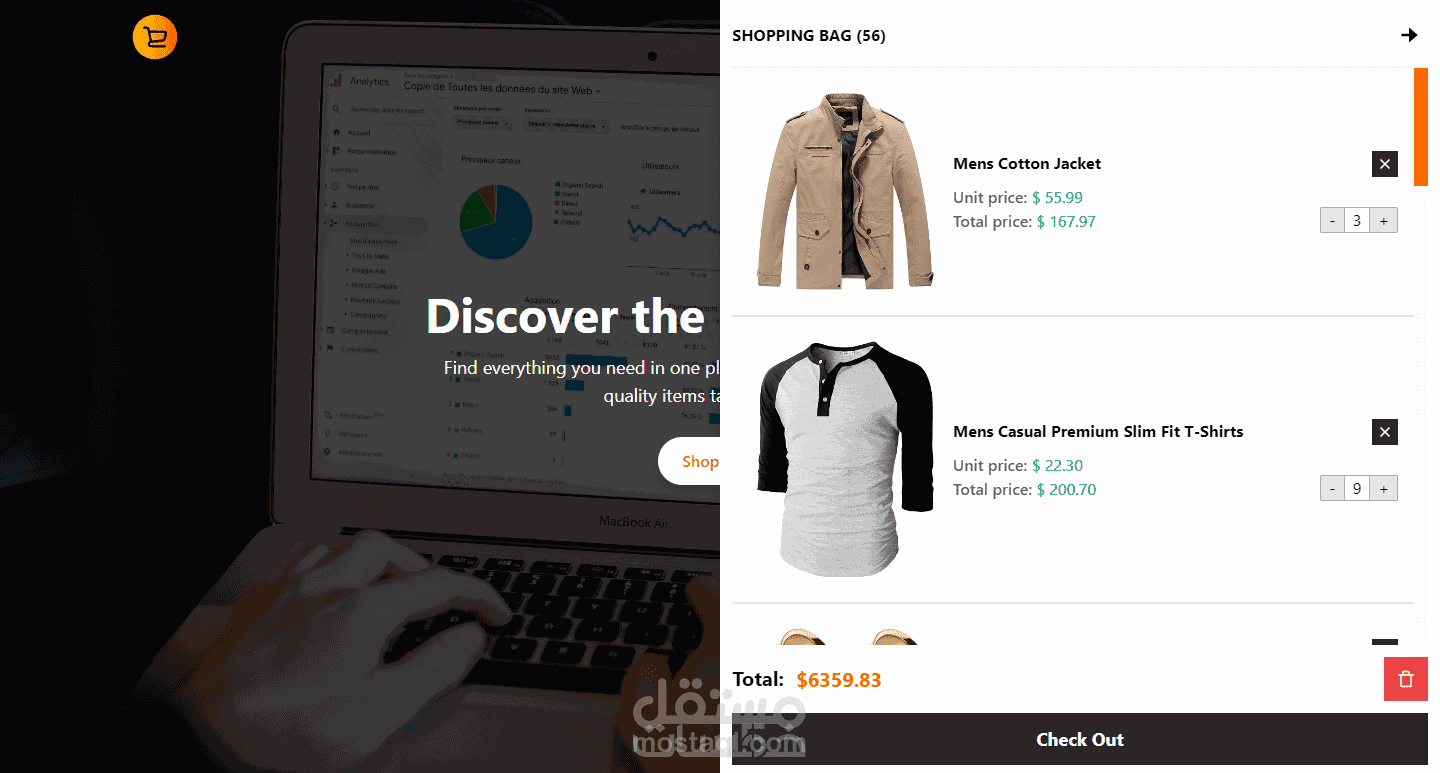Screen dimensions: 1440x773
Task: Increase Mens Cotton Jacket quantity with plus
Action: point(1383,221)
